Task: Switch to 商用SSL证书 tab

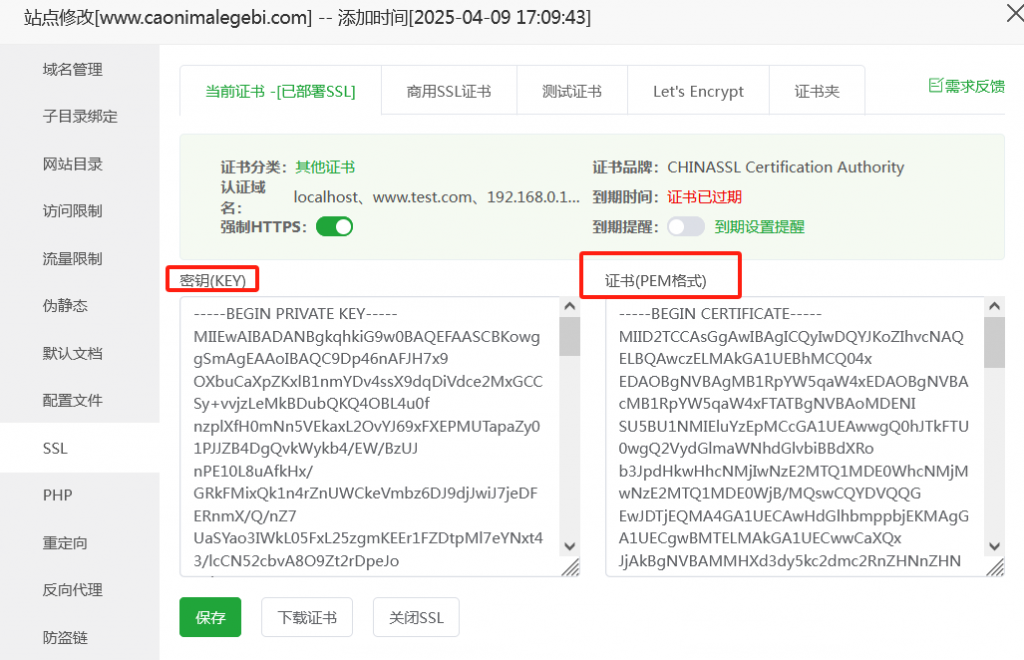Action: pos(449,91)
